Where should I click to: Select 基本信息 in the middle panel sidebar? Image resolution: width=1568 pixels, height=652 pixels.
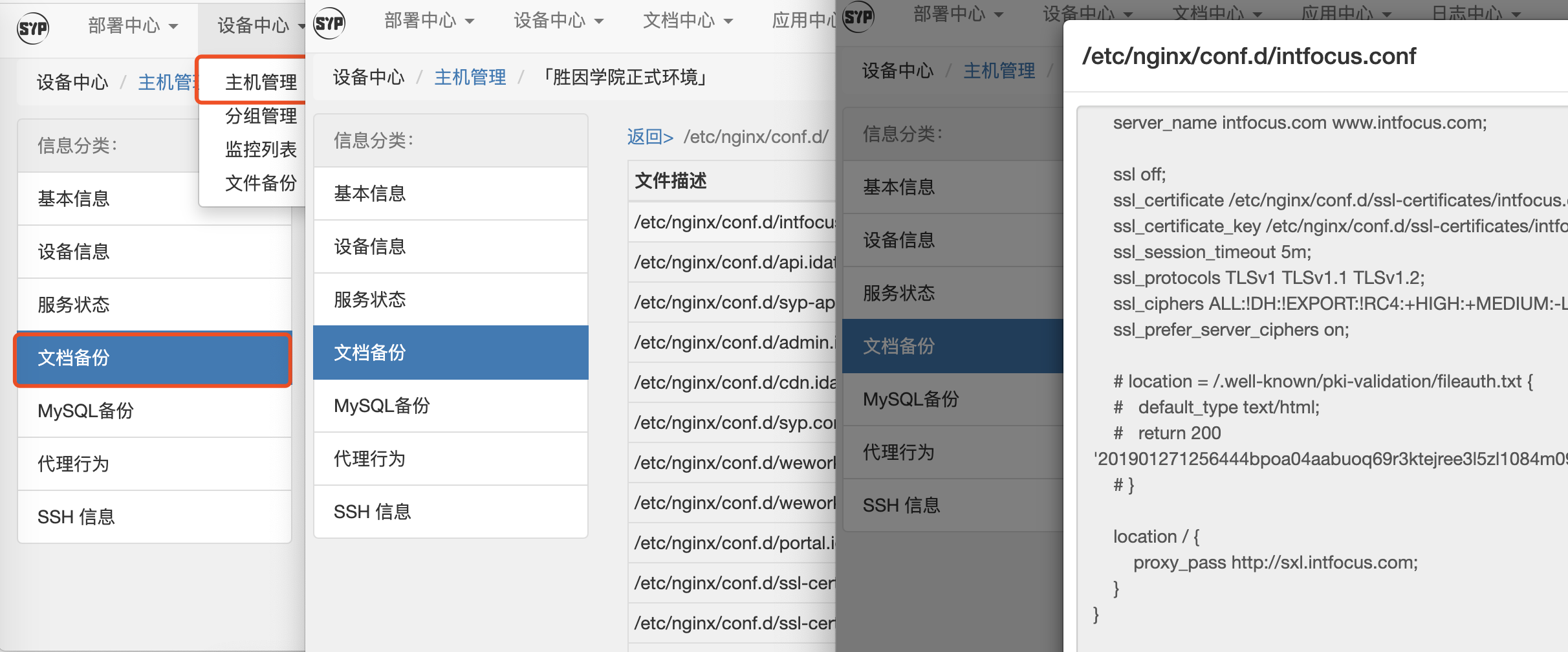(451, 193)
